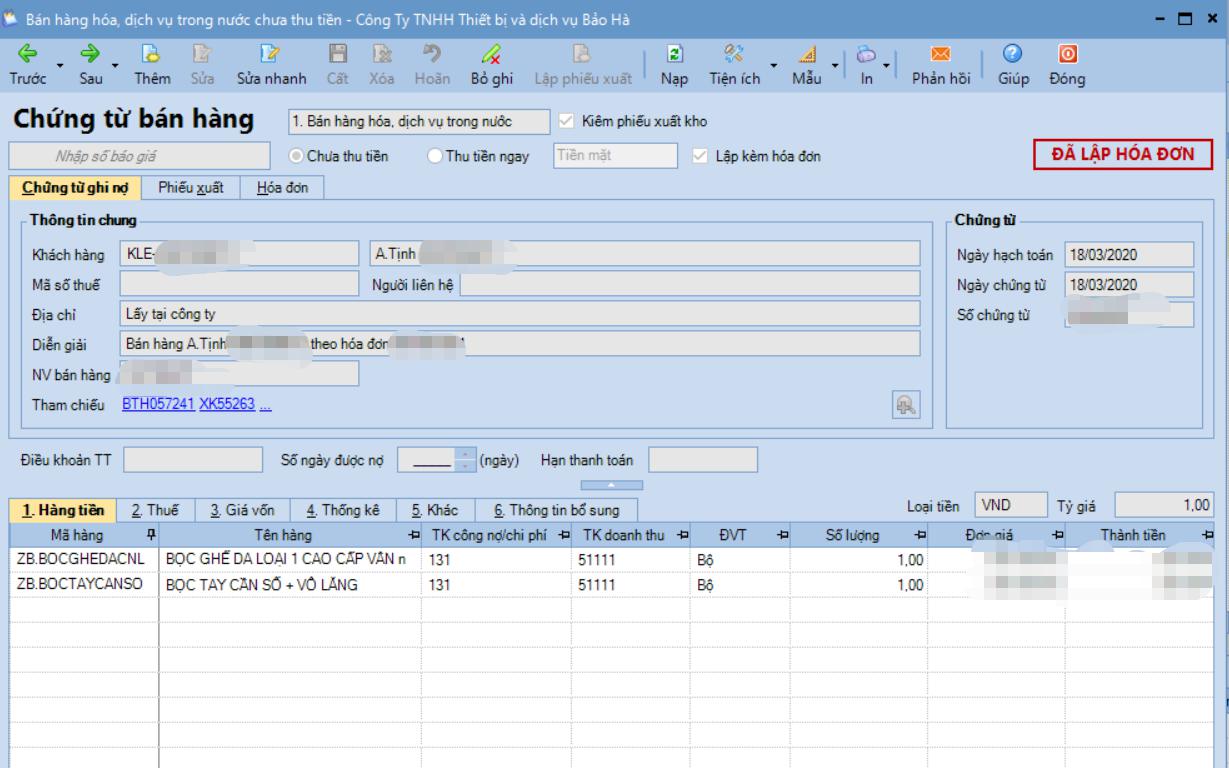Select the ZB.BOCTAYCANSO item code cell
The image size is (1229, 768).
tap(84, 585)
